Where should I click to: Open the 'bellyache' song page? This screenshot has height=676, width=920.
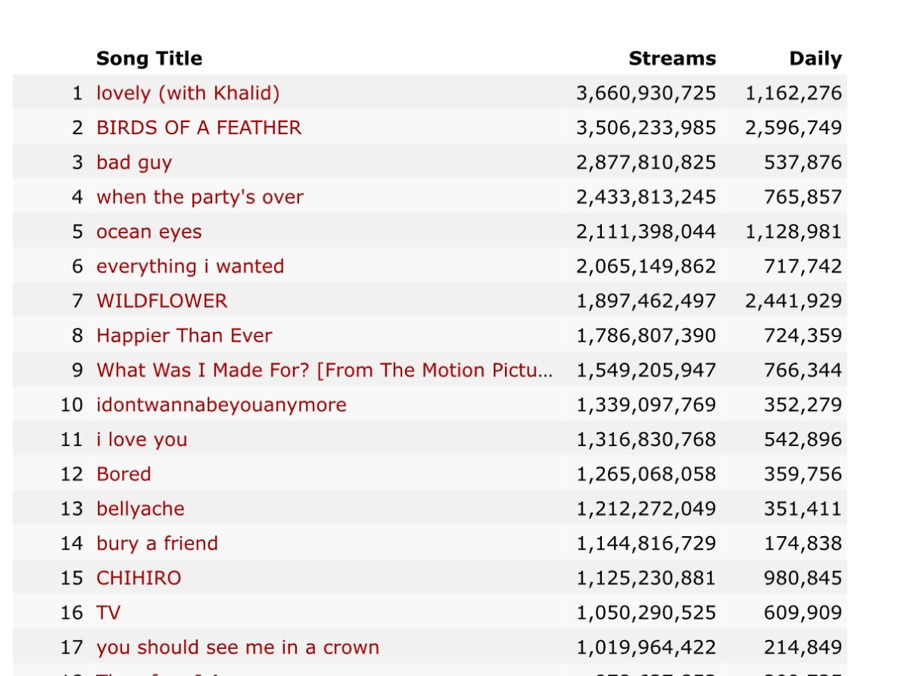tap(140, 509)
